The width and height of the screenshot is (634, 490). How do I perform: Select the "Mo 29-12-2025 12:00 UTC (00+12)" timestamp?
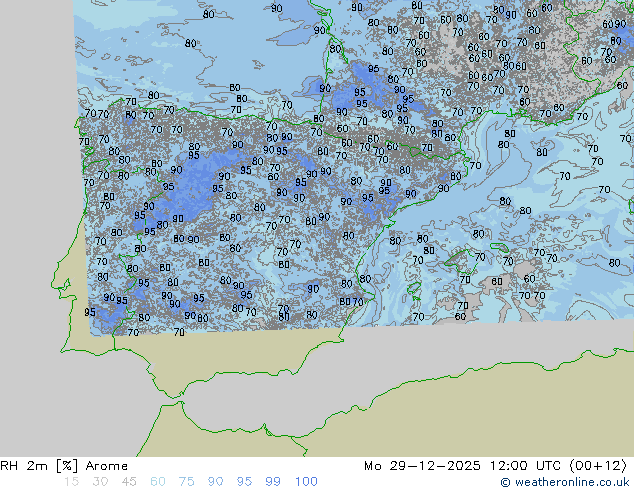(x=495, y=466)
